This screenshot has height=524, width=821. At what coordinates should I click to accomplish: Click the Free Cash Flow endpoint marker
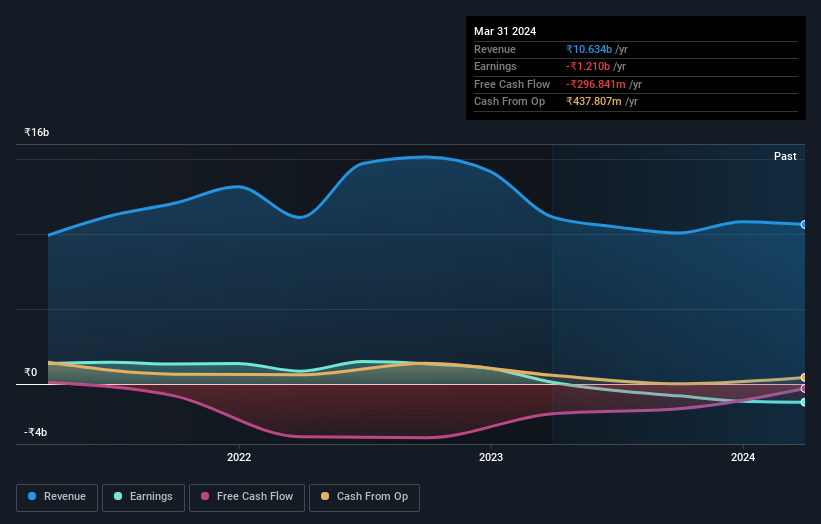pos(804,389)
